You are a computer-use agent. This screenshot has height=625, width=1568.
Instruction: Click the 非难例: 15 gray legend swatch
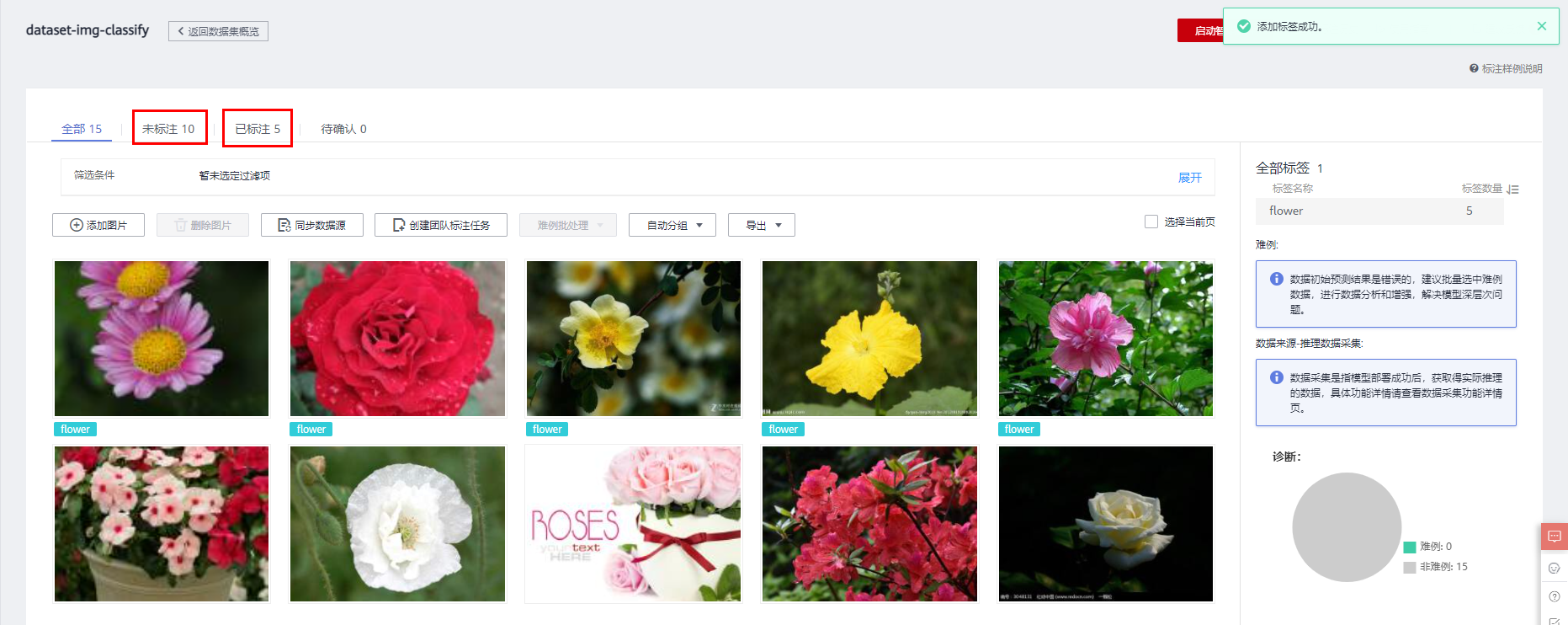click(1410, 568)
